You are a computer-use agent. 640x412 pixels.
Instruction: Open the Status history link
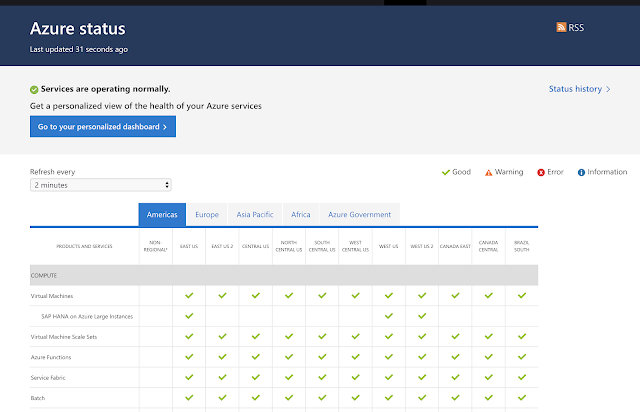(x=575, y=89)
